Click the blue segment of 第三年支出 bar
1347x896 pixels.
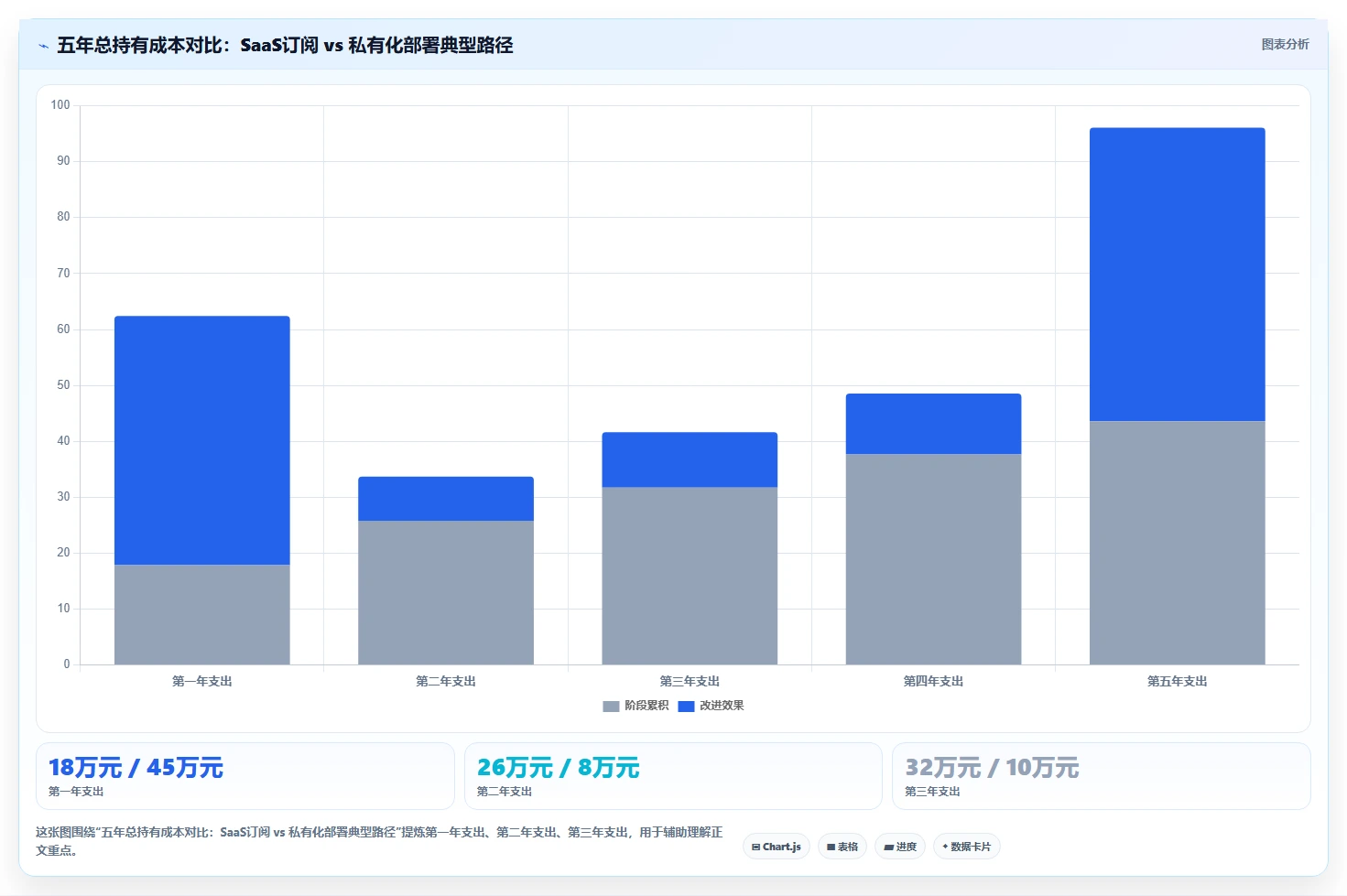(690, 459)
